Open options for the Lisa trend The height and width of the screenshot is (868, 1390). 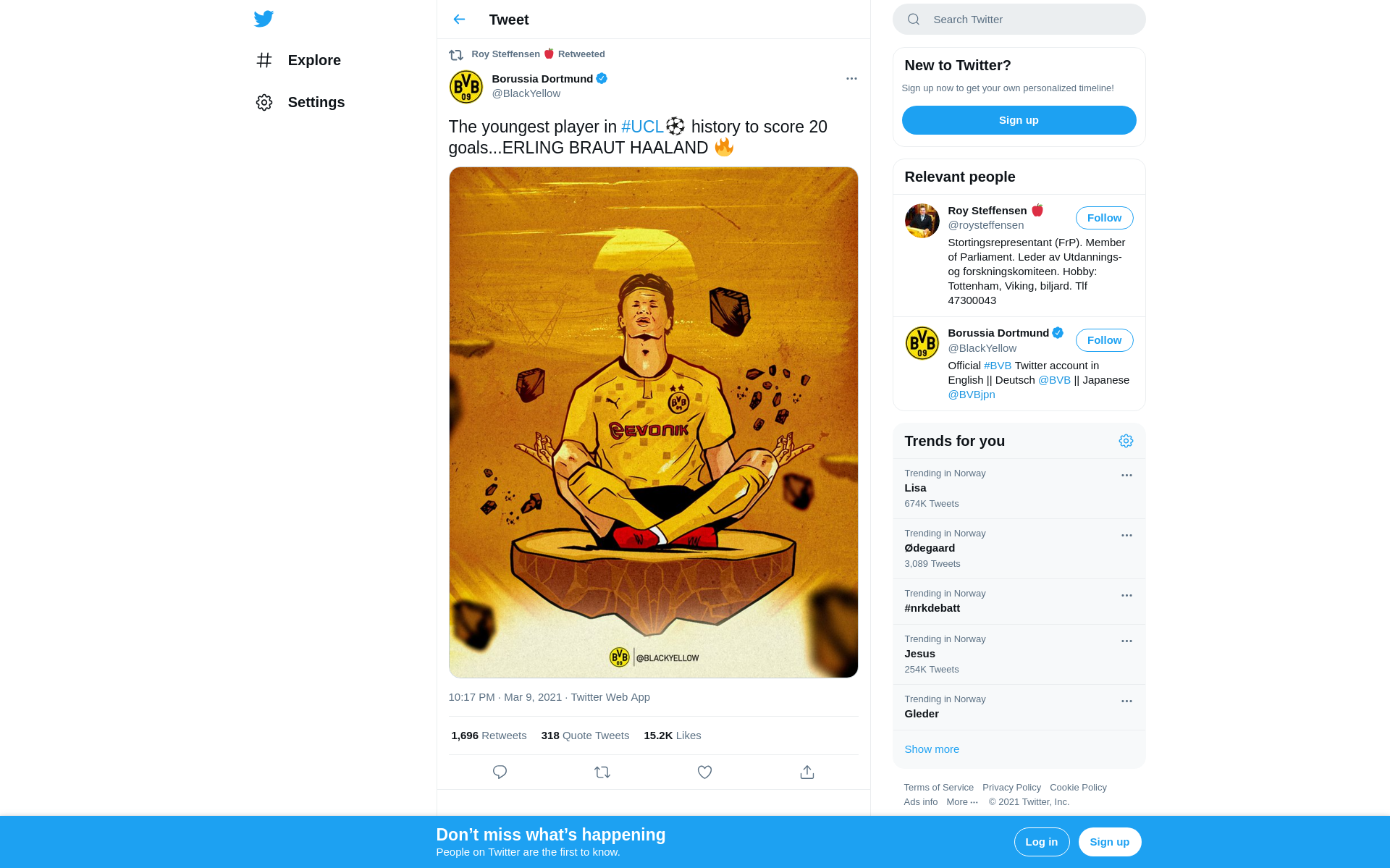[1126, 476]
